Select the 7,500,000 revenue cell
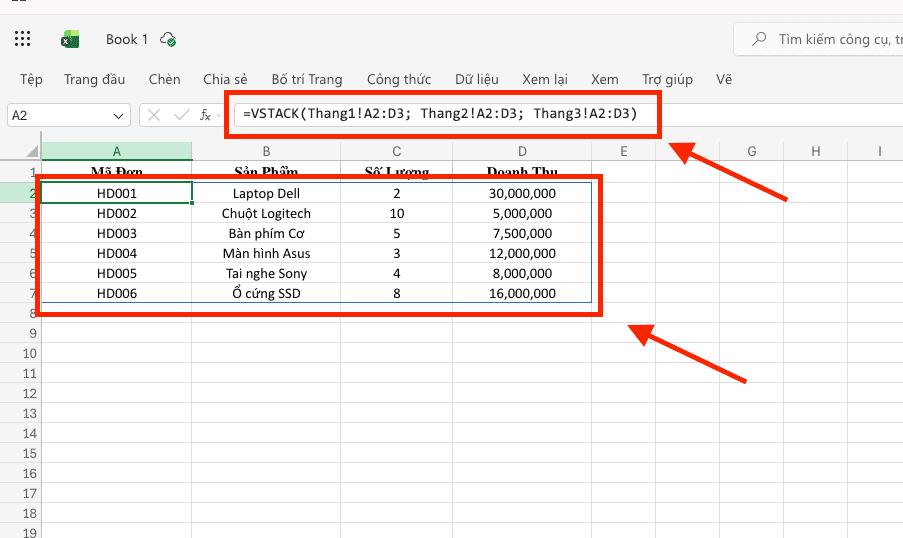 pos(522,233)
